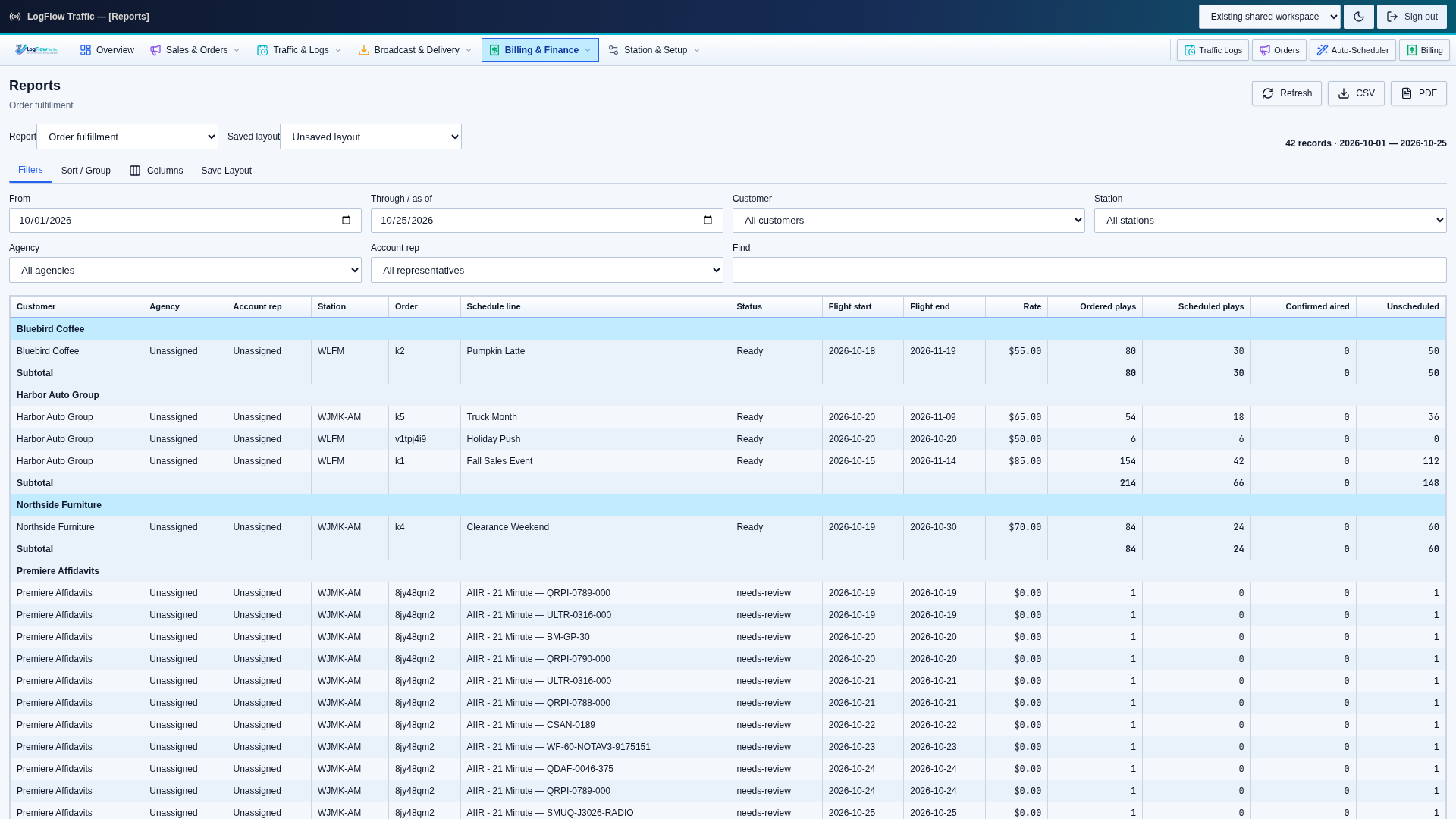This screenshot has width=1456, height=819.
Task: Click the Schedule line column header
Action: 595,306
